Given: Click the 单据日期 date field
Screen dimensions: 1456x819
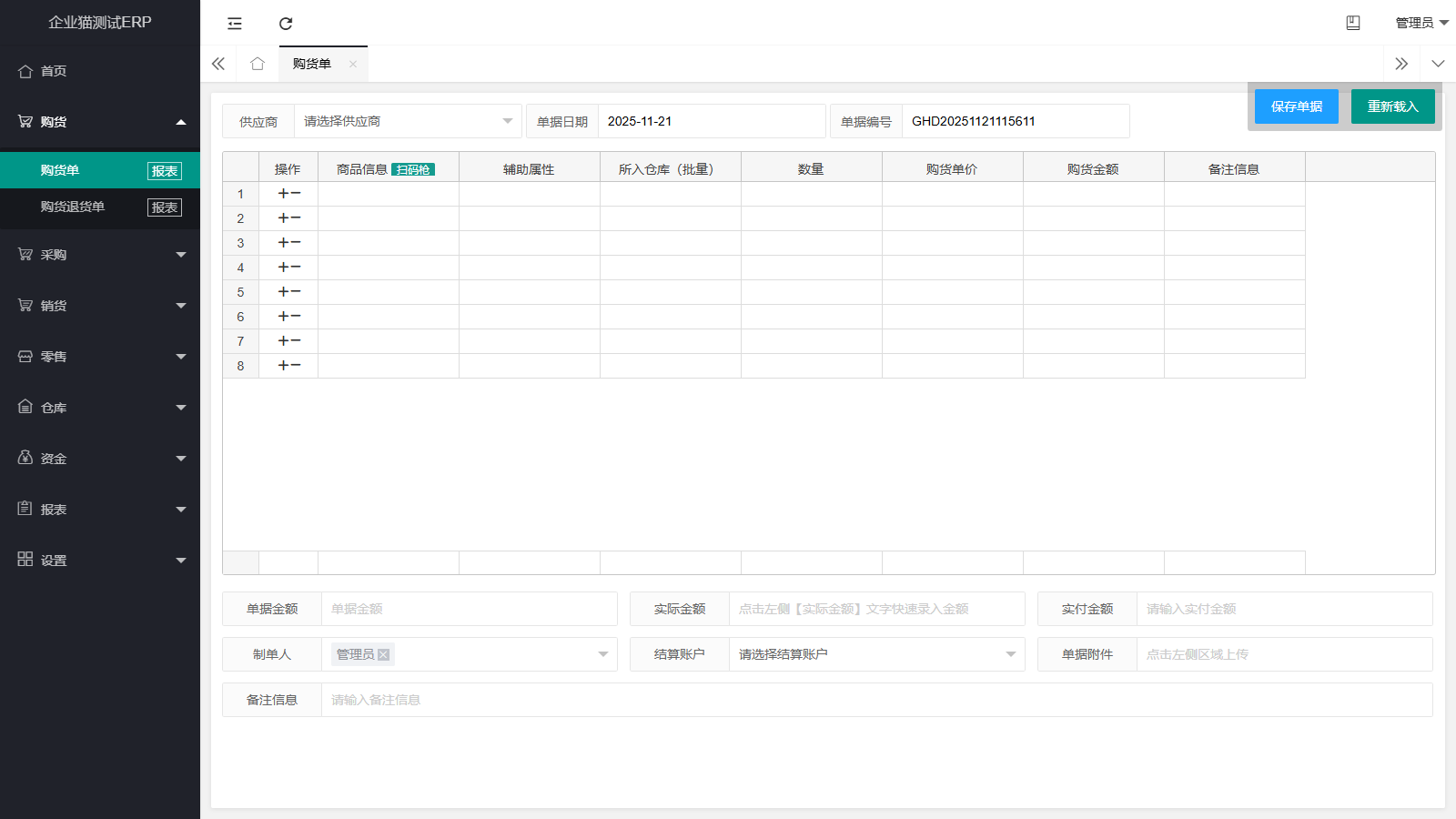Looking at the screenshot, I should [x=711, y=121].
